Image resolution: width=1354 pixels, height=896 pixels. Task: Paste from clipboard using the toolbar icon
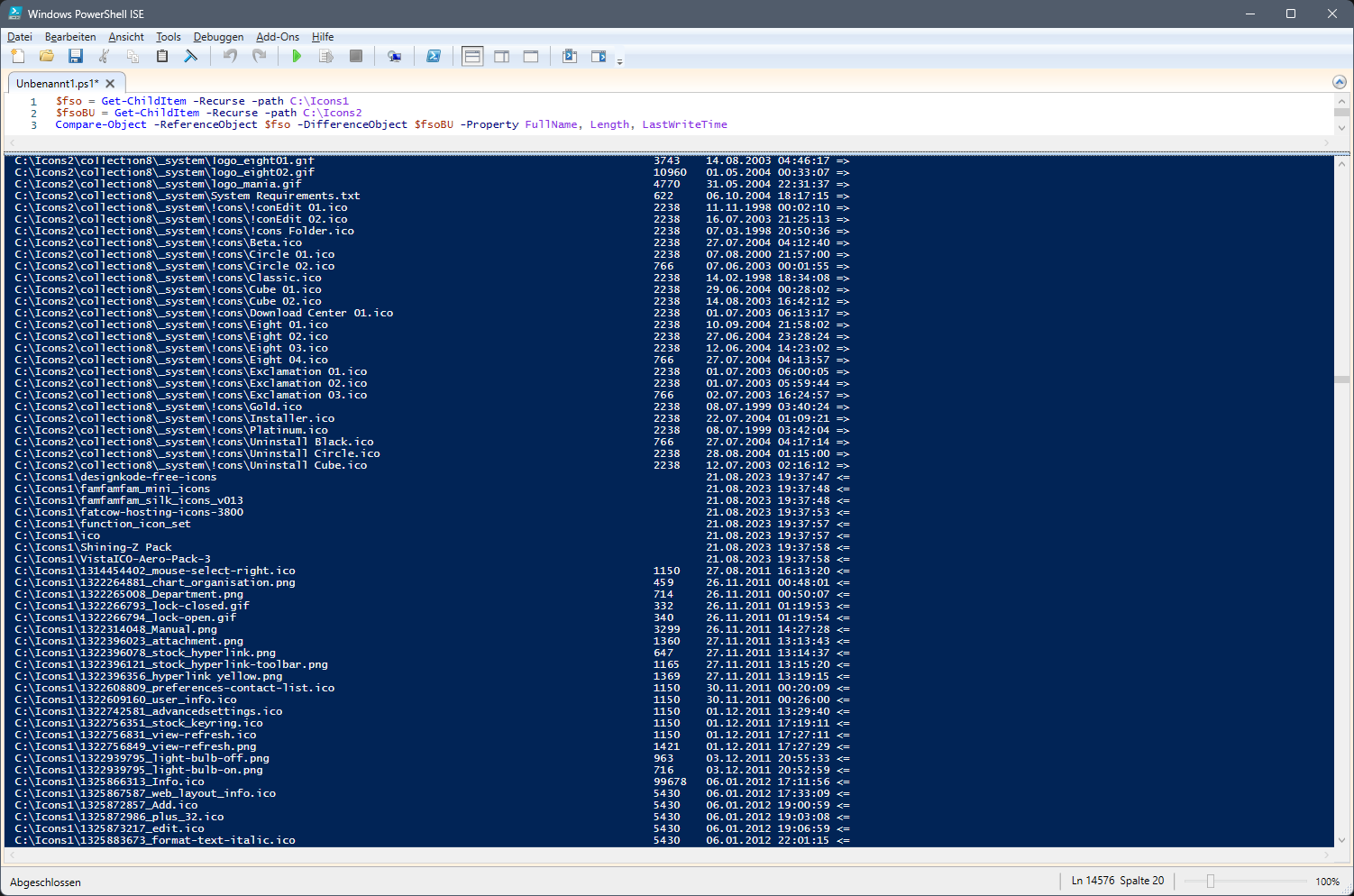pyautogui.click(x=162, y=56)
